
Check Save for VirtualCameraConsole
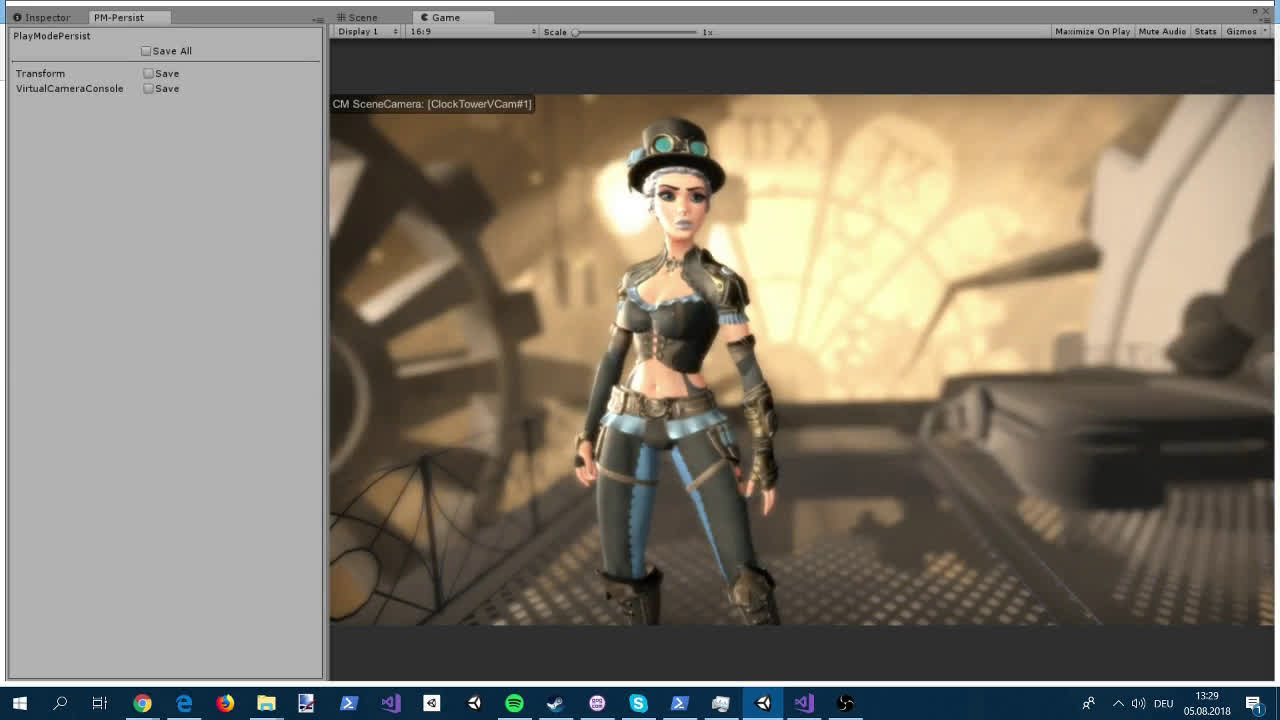[x=148, y=88]
